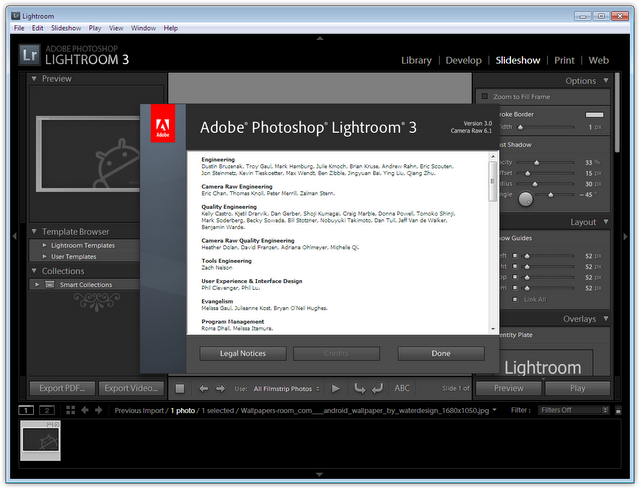
Task: Click the Preview button in right panel
Action: tap(509, 388)
